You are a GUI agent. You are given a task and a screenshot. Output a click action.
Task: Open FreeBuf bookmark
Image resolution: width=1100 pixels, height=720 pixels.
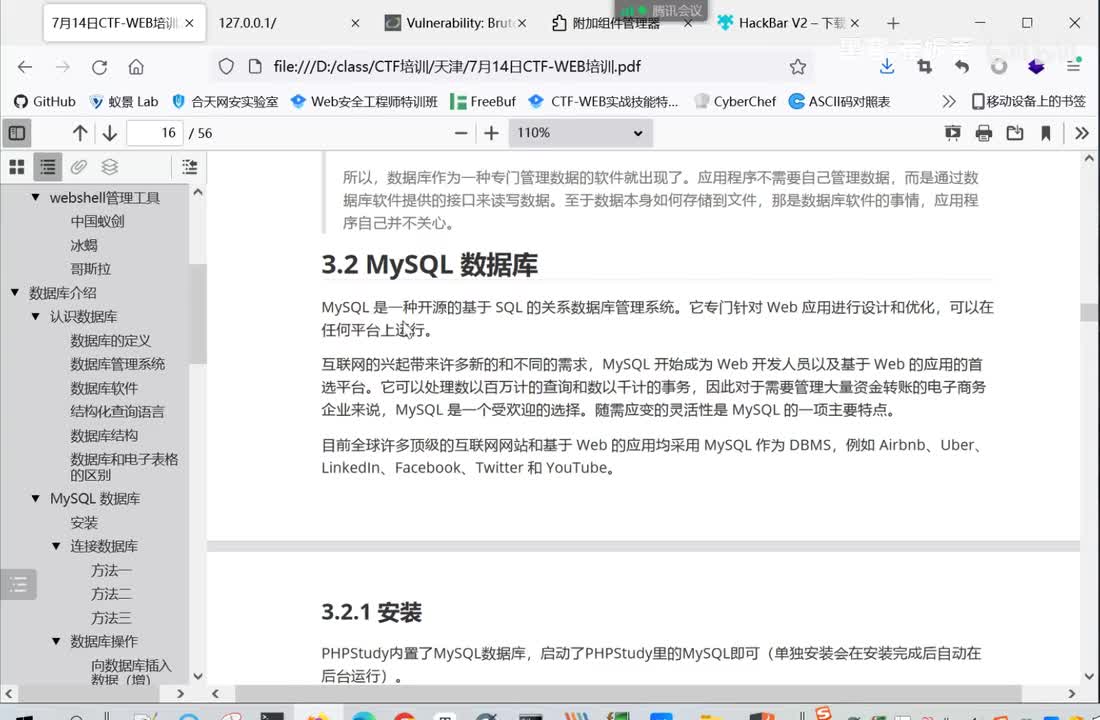[x=483, y=102]
